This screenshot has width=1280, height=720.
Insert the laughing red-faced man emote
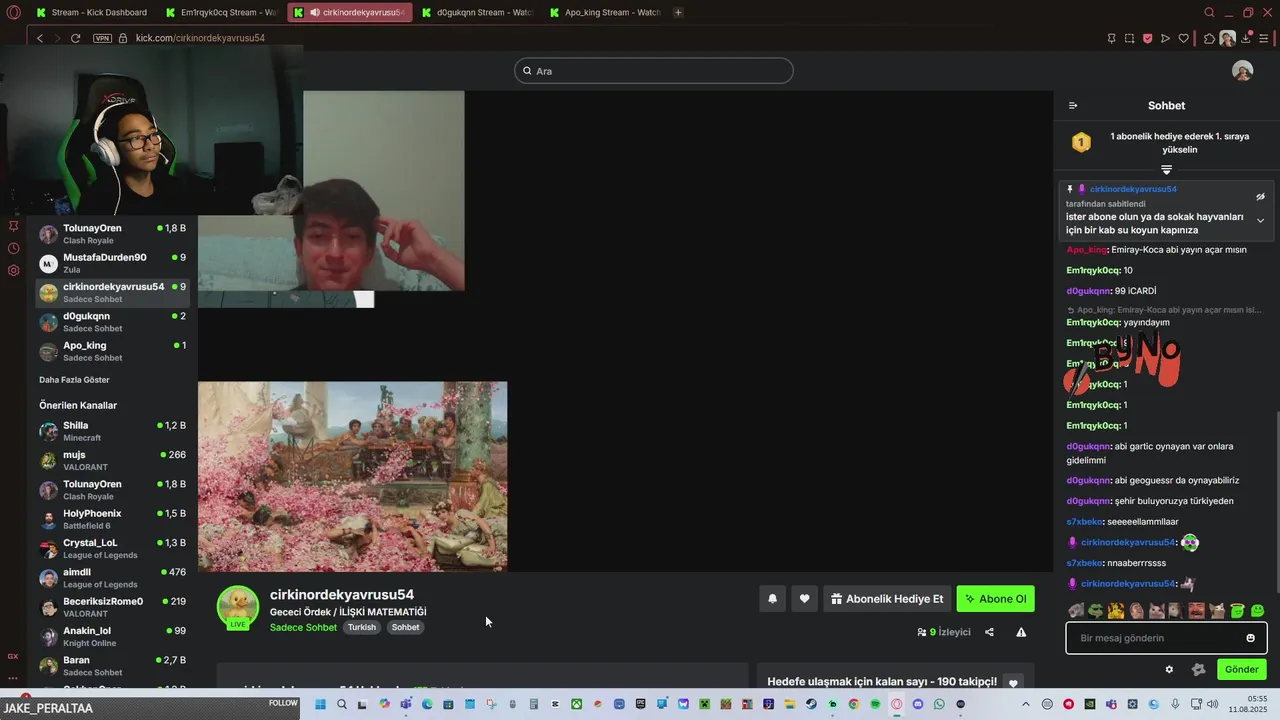click(x=1196, y=610)
